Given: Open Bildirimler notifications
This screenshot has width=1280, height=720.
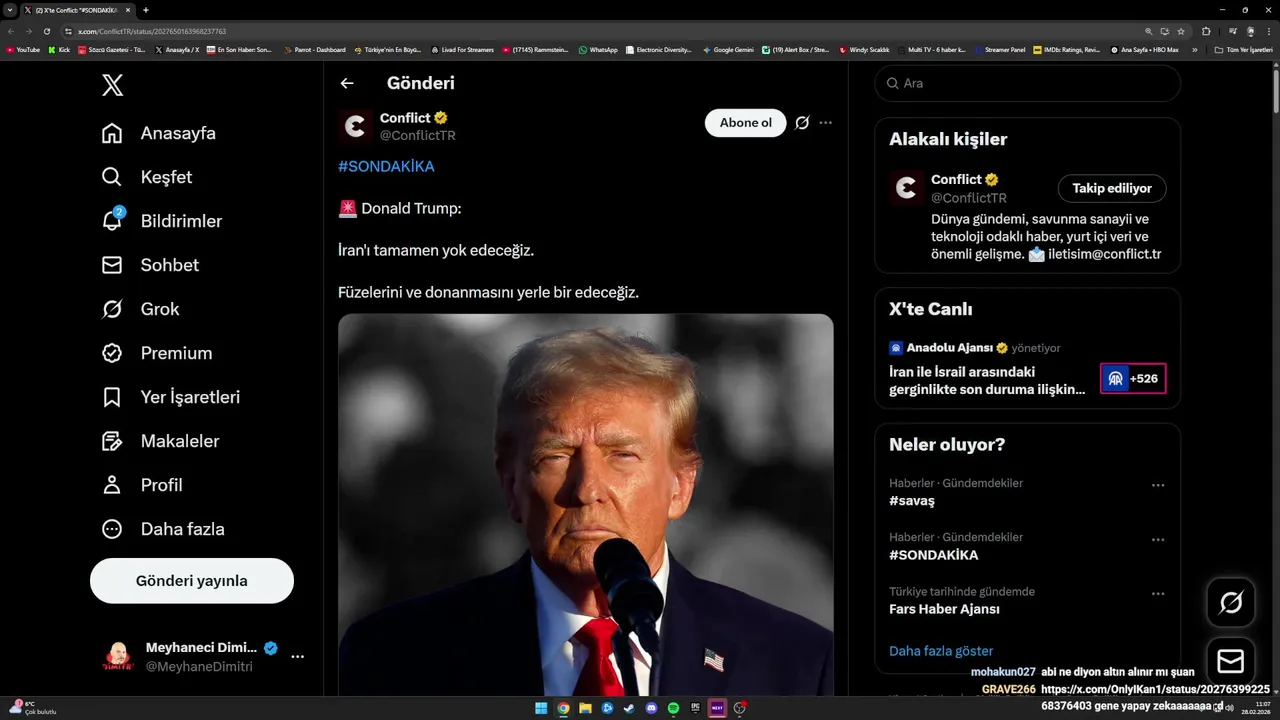Looking at the screenshot, I should (x=162, y=221).
